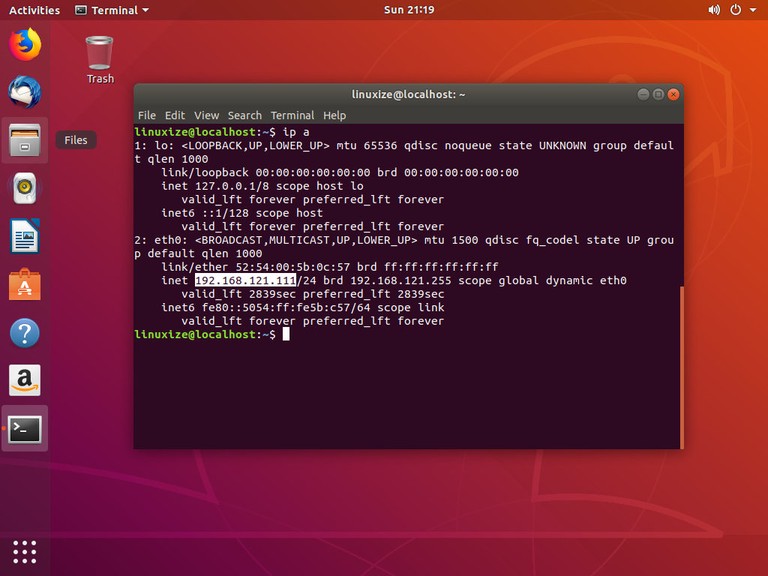Image resolution: width=768 pixels, height=576 pixels.
Task: Select the Terminal icon in dock
Action: 25,429
